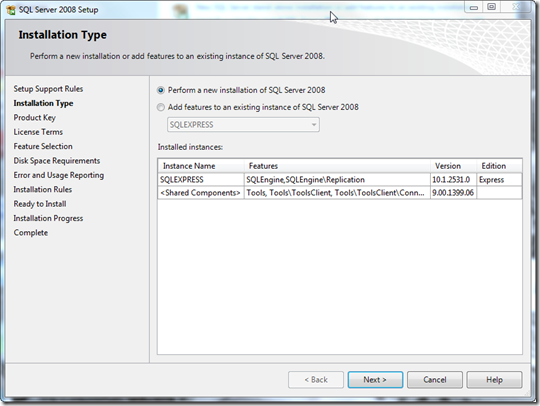
Task: Click version 9.00.1399.06 cell
Action: tap(454, 193)
